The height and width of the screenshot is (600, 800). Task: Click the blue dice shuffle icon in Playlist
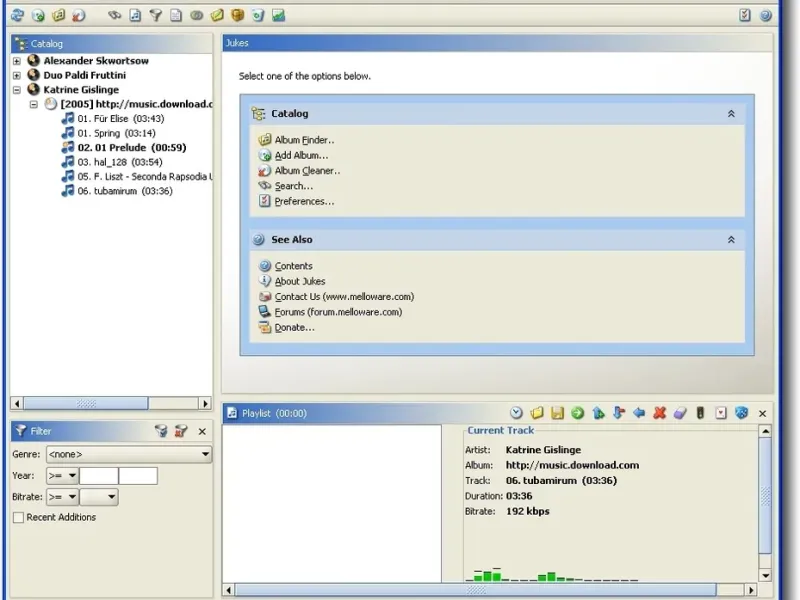741,413
